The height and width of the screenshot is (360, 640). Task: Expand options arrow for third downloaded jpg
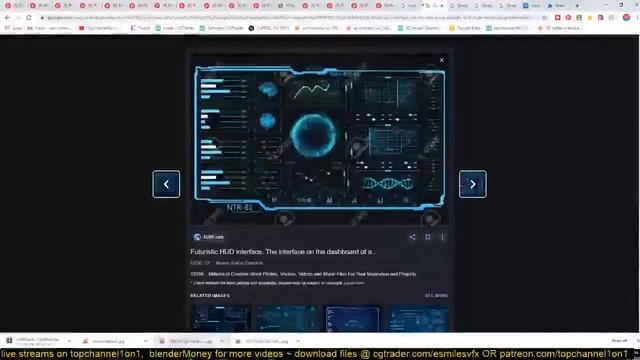(222, 341)
